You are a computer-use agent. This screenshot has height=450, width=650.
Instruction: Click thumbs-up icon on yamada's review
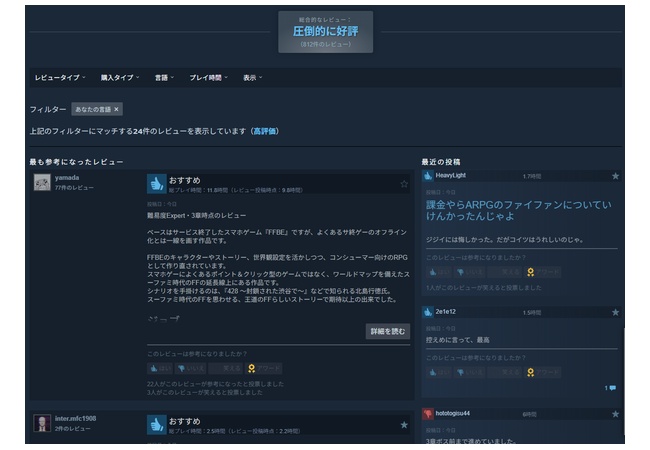click(157, 184)
